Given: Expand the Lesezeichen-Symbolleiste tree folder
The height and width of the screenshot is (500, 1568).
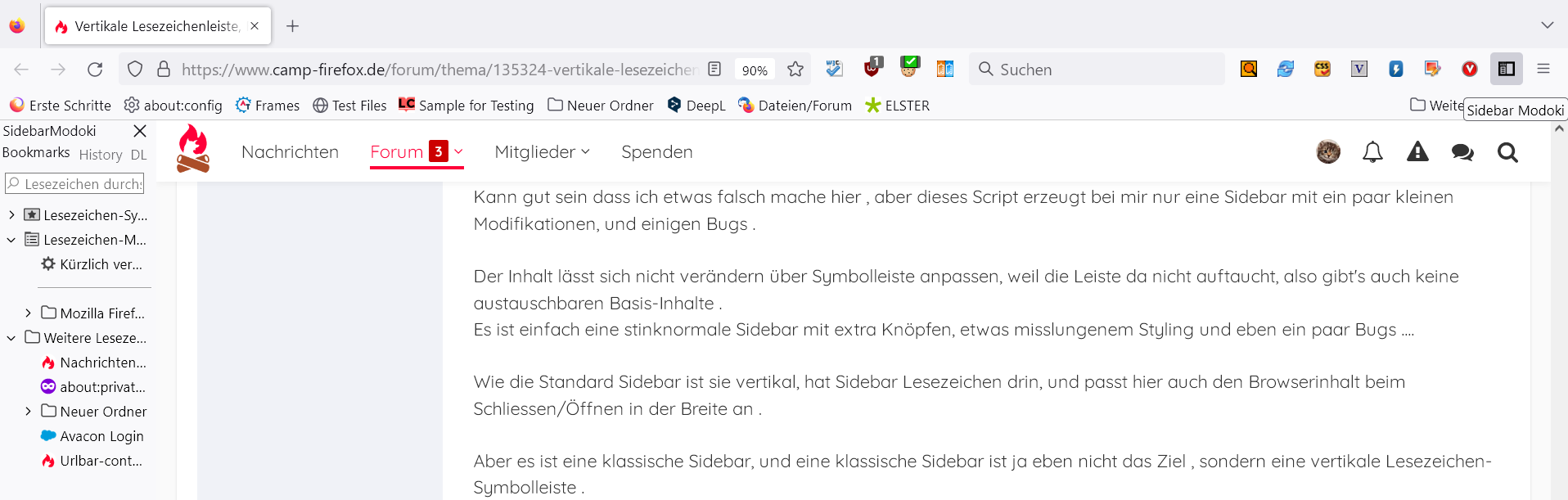Looking at the screenshot, I should tap(11, 215).
